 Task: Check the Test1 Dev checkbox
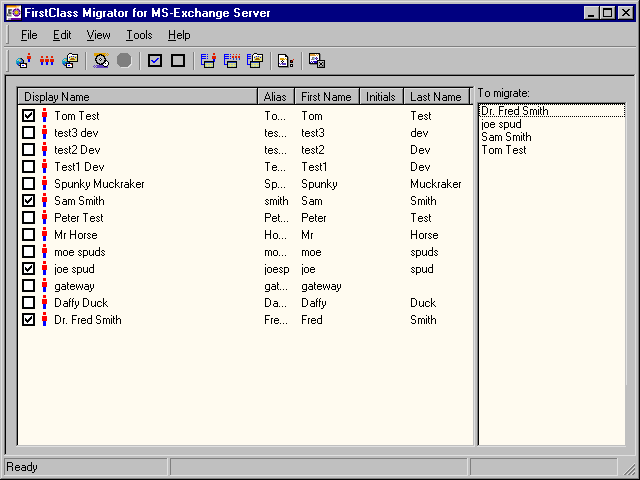[28, 167]
